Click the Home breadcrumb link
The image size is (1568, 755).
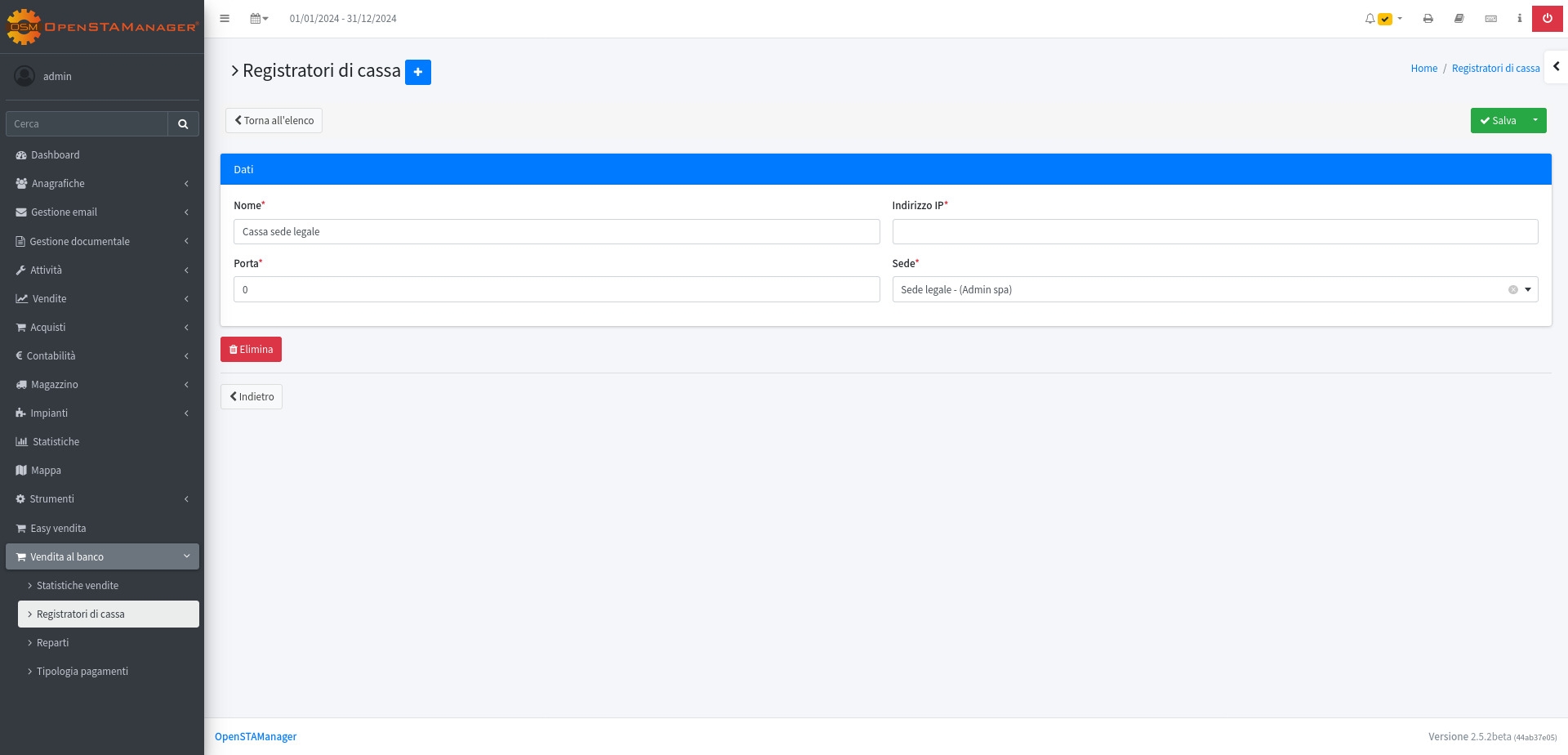1423,69
